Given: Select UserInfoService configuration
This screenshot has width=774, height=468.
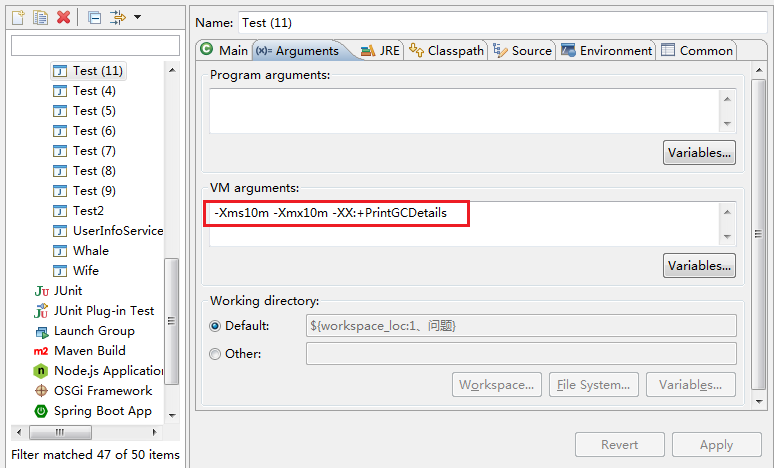Looking at the screenshot, I should (x=108, y=231).
